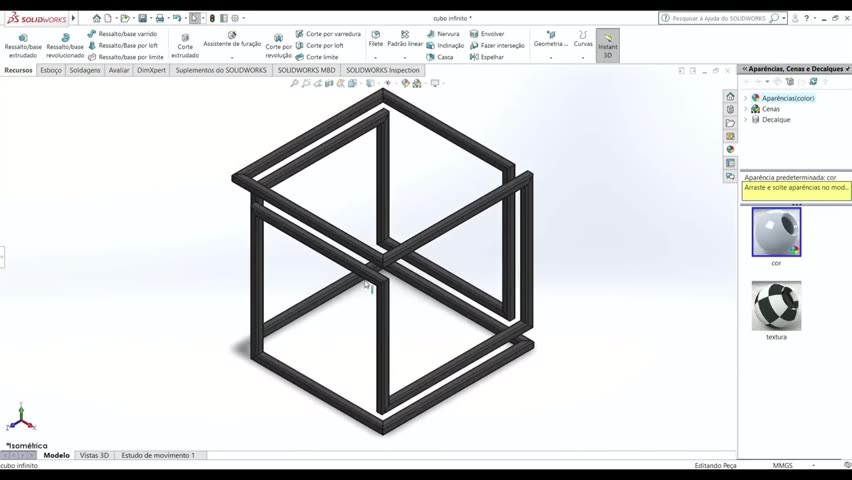Click the home icon in task pane
Image resolution: width=852 pixels, height=480 pixels.
730,97
